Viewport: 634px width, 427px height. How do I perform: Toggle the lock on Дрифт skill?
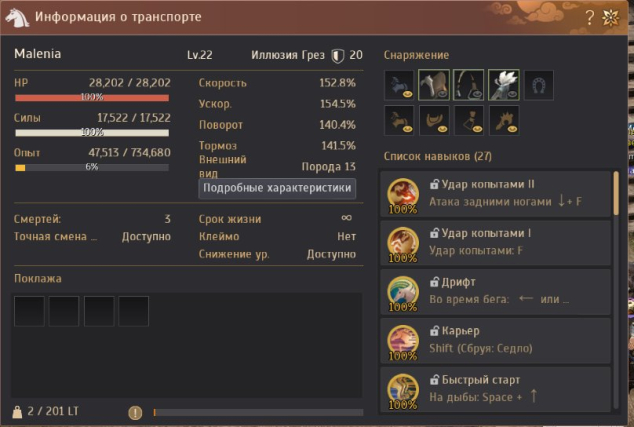(x=434, y=282)
